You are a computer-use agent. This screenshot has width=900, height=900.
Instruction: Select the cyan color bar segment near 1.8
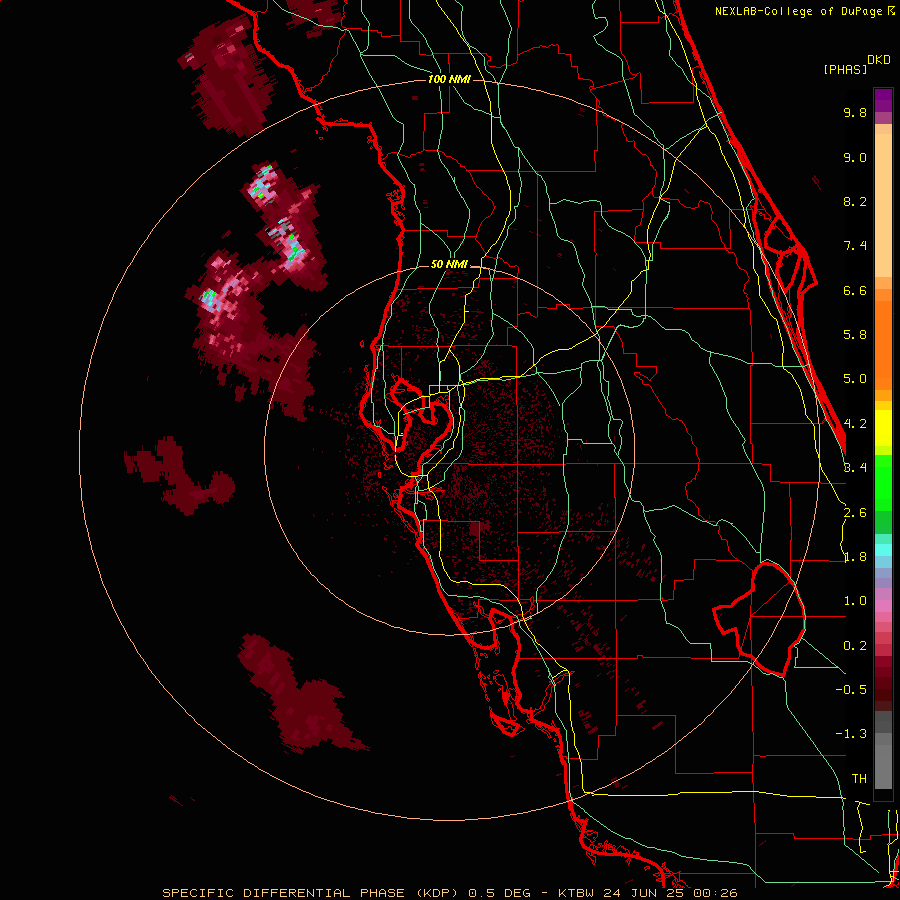[x=883, y=550]
